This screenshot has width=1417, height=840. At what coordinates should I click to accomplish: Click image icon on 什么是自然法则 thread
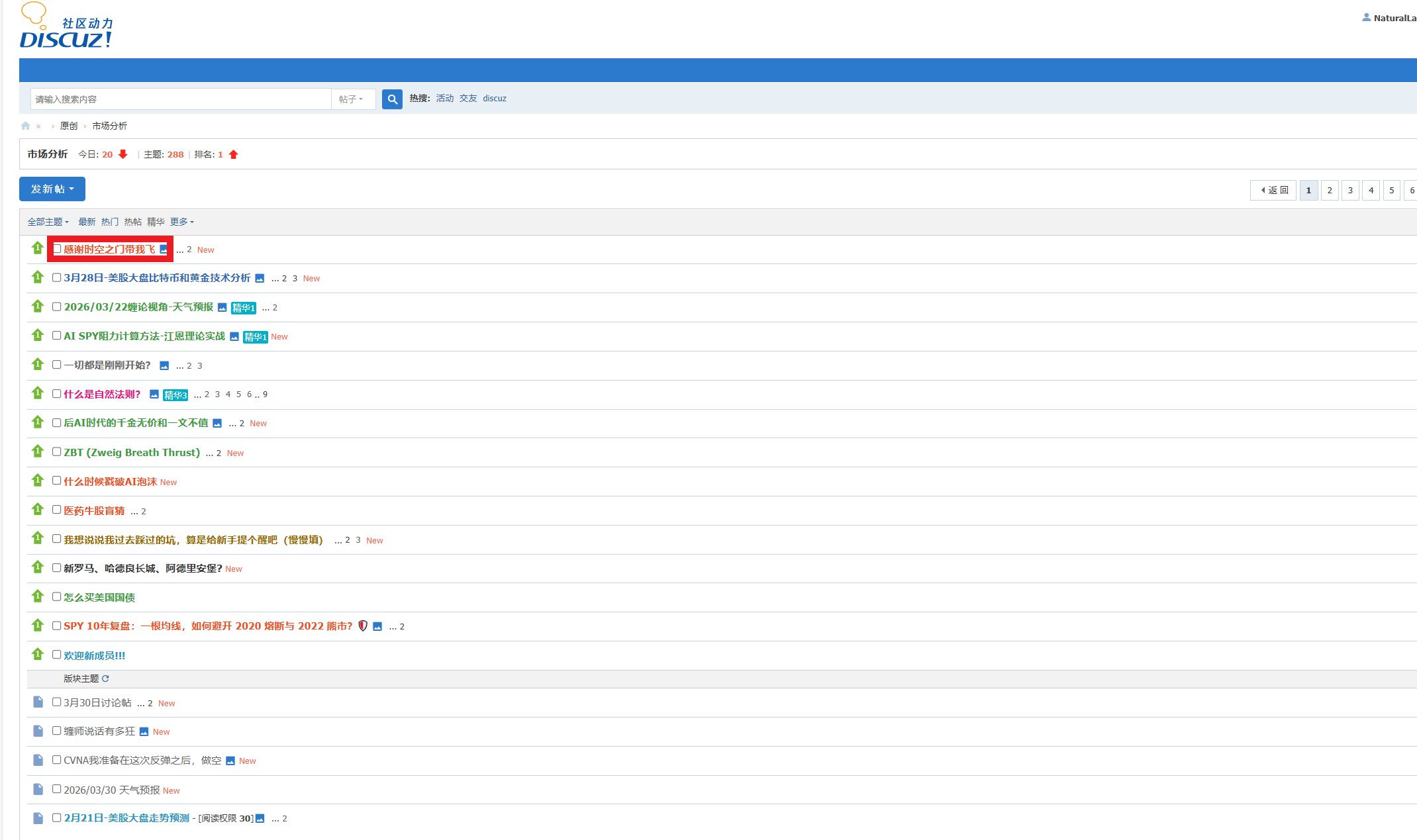(x=154, y=395)
